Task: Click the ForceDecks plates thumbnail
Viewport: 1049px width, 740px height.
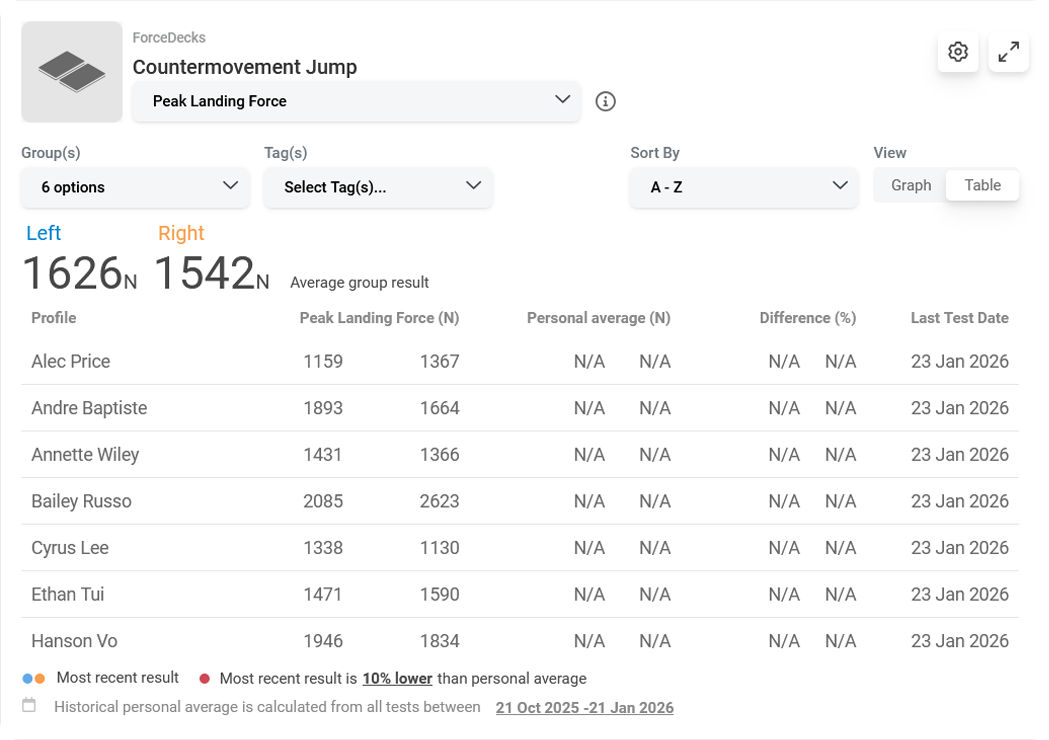Action: pyautogui.click(x=72, y=72)
